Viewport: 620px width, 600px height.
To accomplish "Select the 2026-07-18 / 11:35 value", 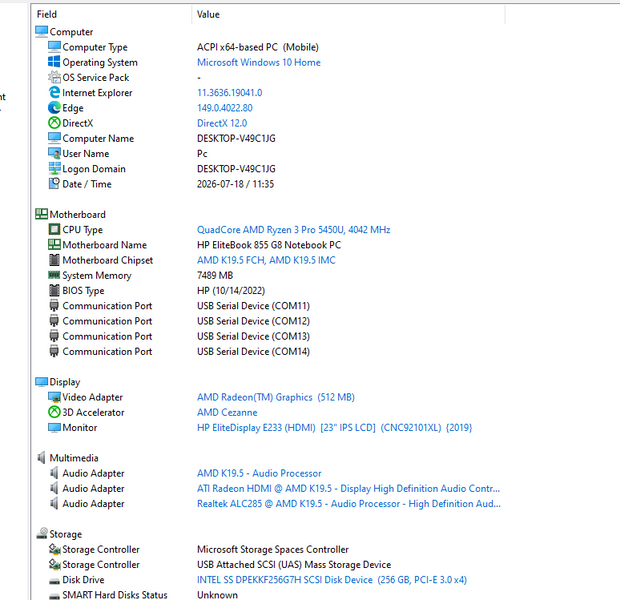I will coord(235,184).
